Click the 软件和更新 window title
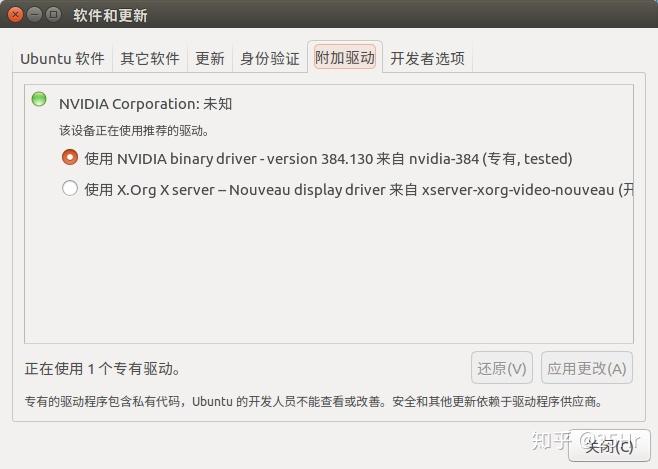Image resolution: width=658 pixels, height=469 pixels. tap(110, 16)
